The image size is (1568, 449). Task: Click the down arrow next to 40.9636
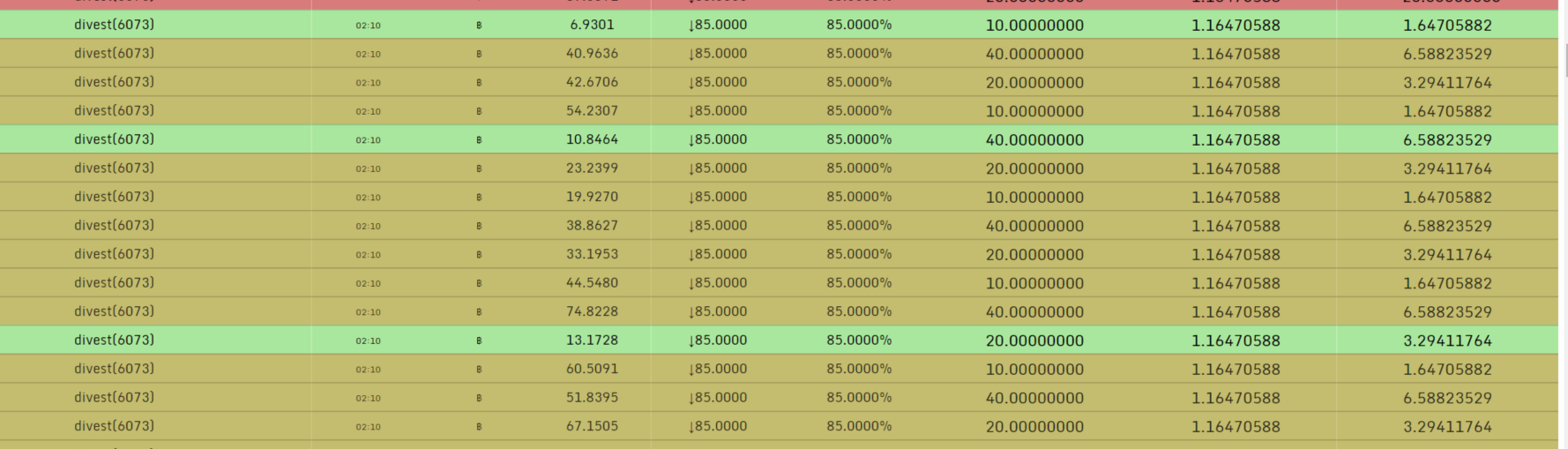point(691,54)
